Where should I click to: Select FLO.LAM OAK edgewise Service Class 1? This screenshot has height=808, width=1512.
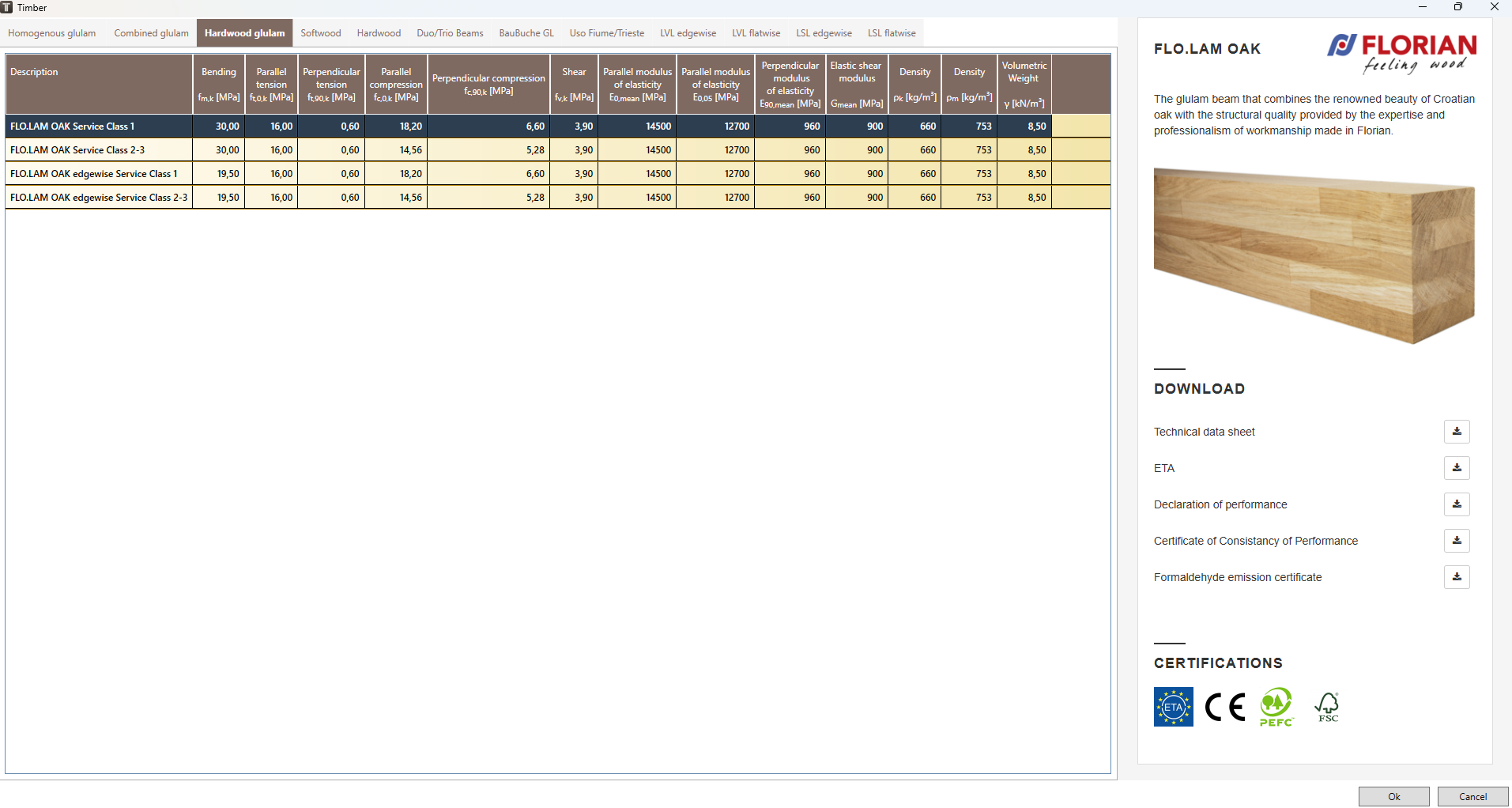point(558,174)
